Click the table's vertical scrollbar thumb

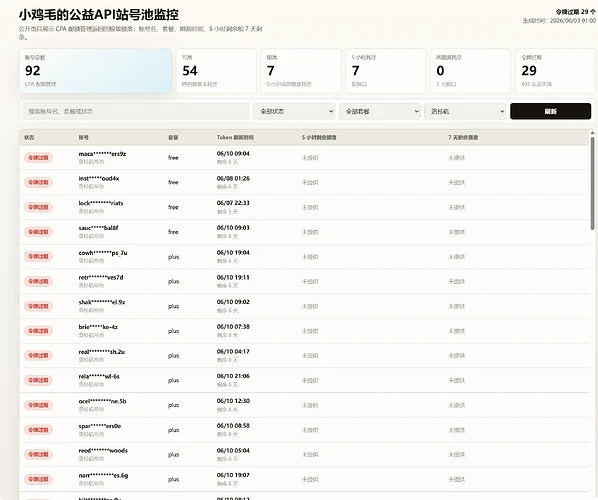592,183
